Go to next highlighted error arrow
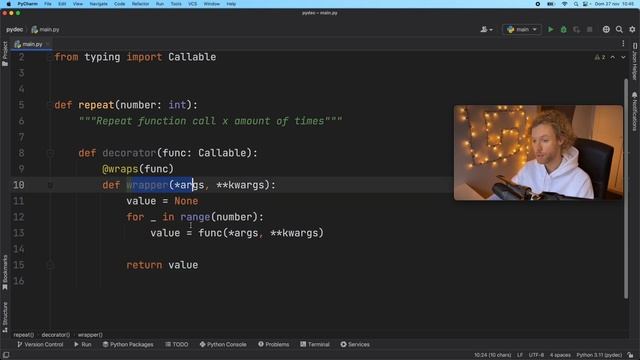Viewport: 640px width, 360px height. (623, 57)
